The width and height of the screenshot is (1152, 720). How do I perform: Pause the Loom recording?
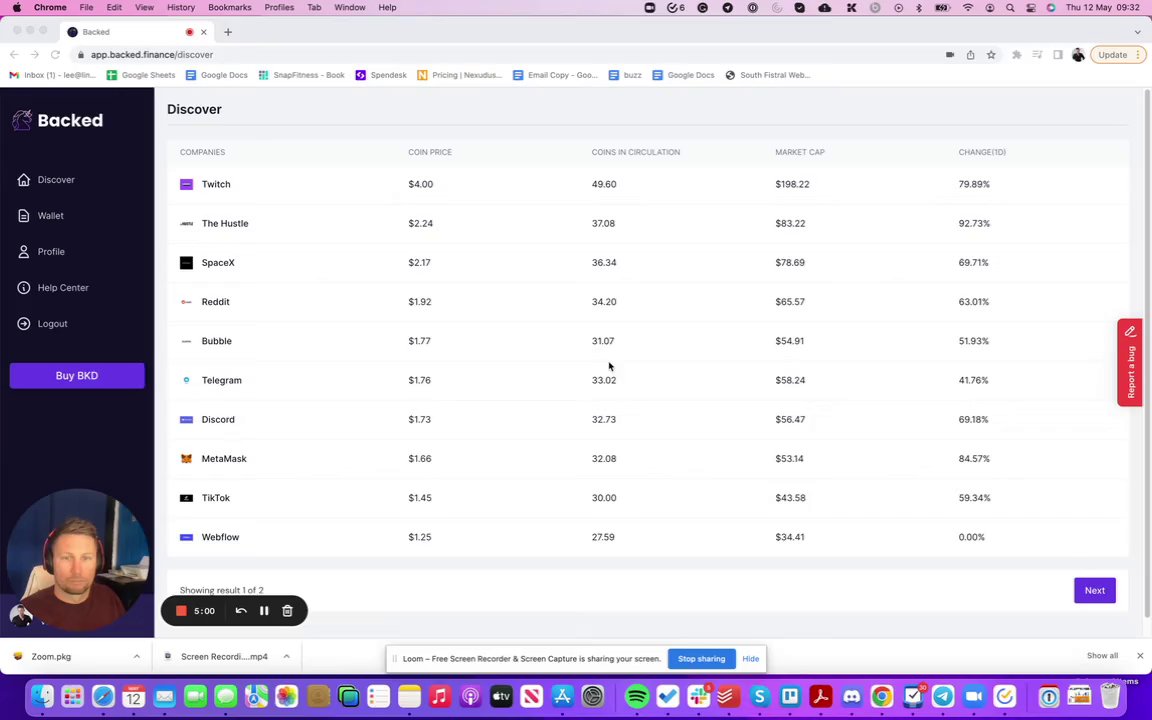click(x=264, y=611)
